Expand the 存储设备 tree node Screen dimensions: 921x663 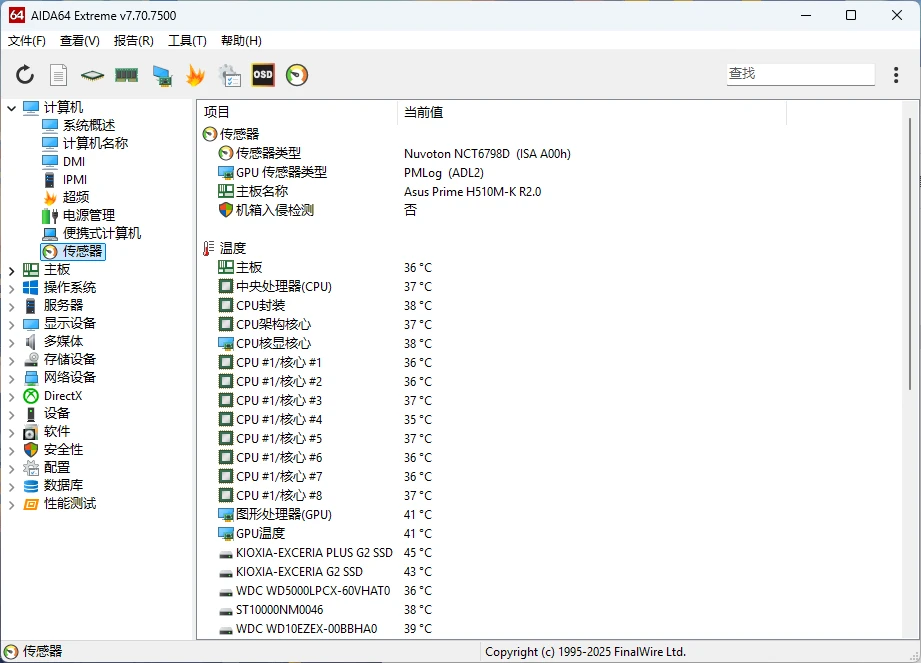coord(11,360)
